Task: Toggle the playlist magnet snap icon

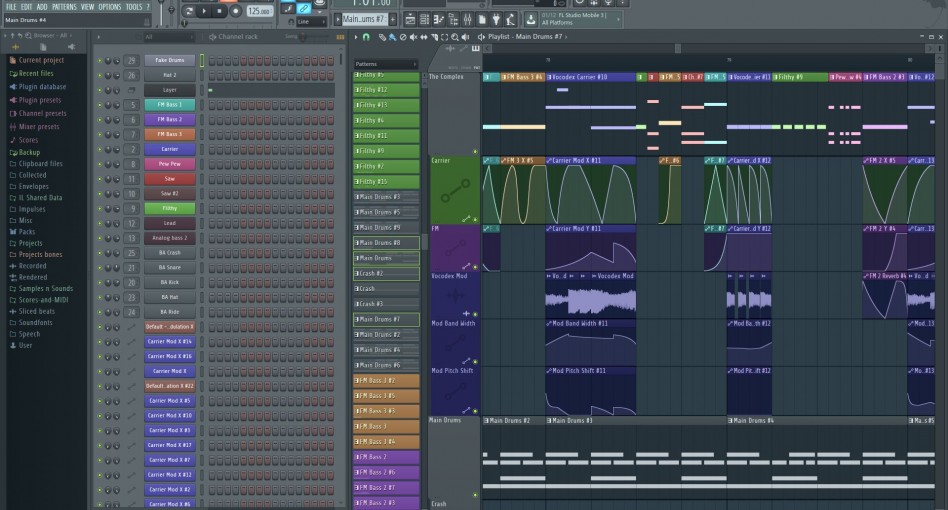Action: [366, 37]
